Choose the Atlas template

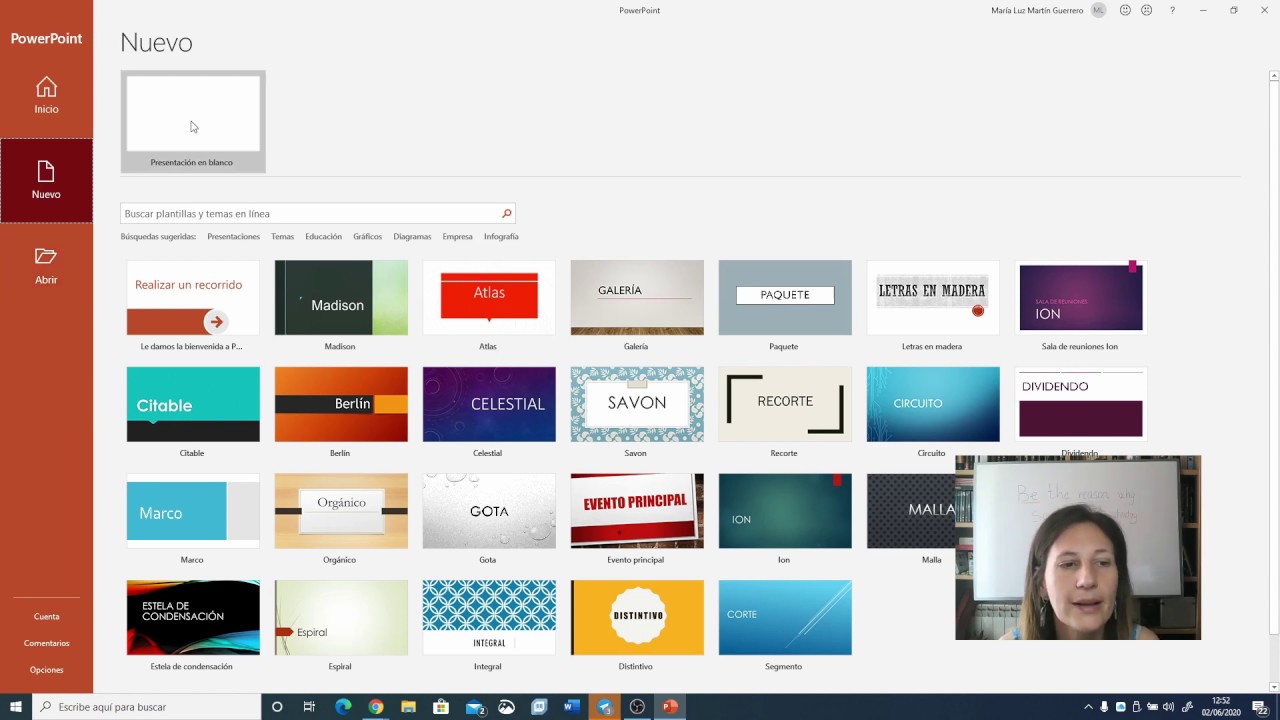(x=489, y=298)
